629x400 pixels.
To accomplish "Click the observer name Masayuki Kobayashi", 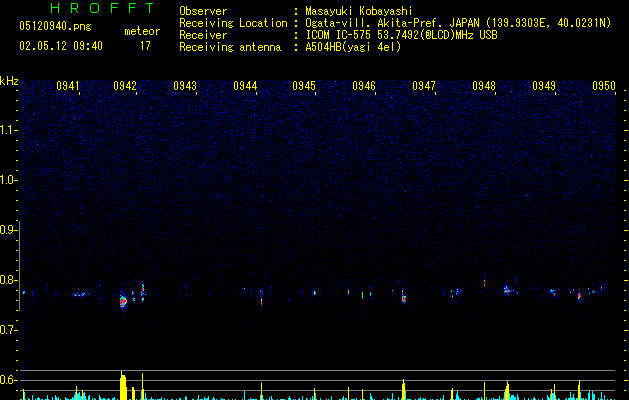I will tap(359, 11).
